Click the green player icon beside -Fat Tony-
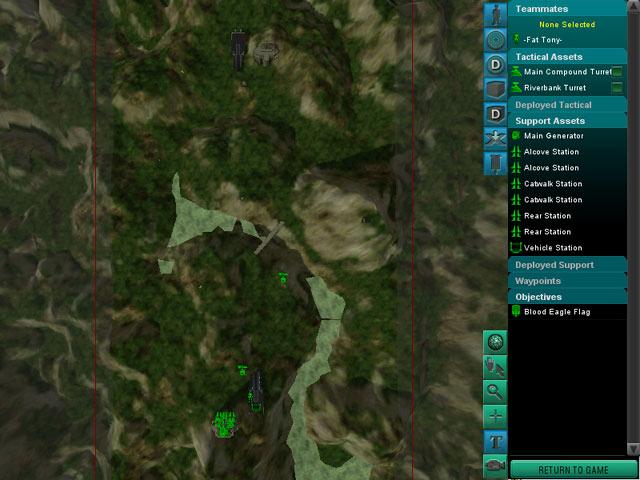The height and width of the screenshot is (480, 640). [516, 40]
